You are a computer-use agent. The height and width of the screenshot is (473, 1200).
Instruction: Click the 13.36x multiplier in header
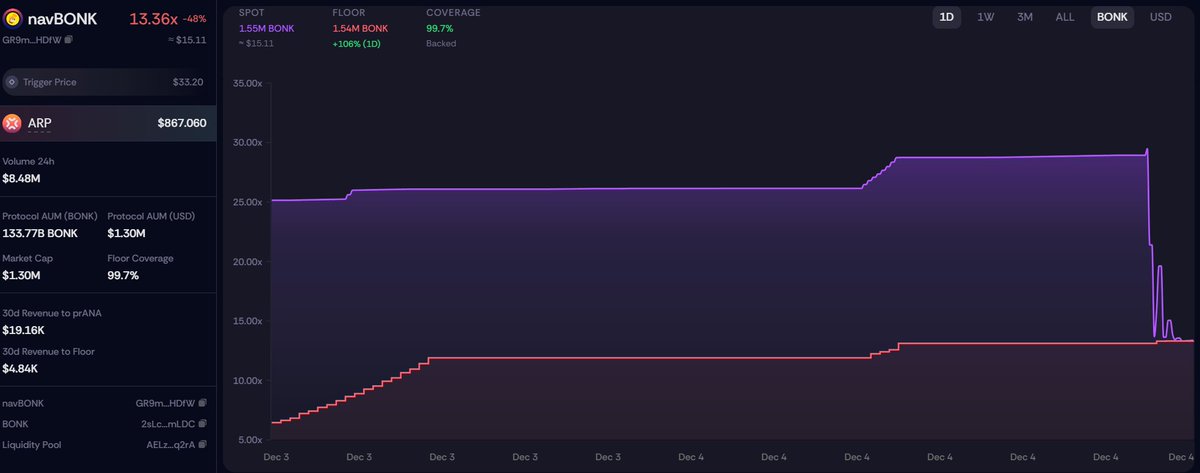[152, 18]
